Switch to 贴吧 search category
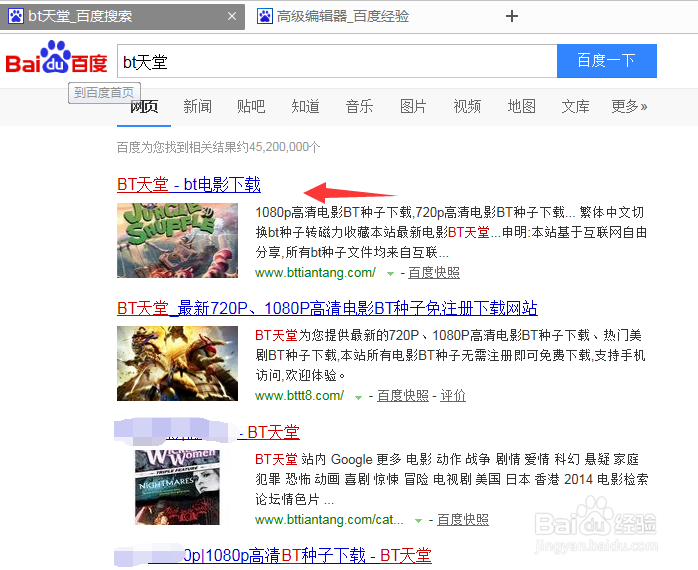The height and width of the screenshot is (570, 698). (x=251, y=107)
